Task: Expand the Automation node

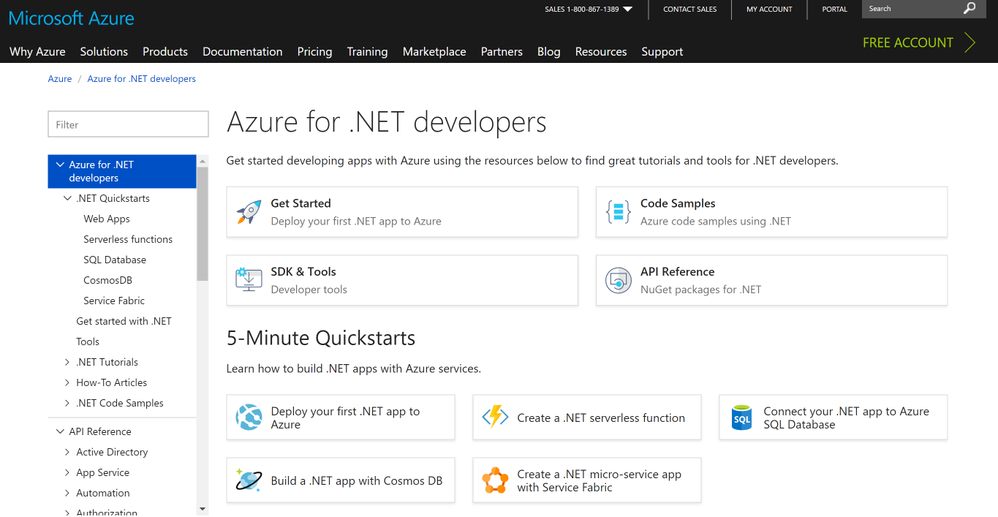Action: [x=67, y=492]
